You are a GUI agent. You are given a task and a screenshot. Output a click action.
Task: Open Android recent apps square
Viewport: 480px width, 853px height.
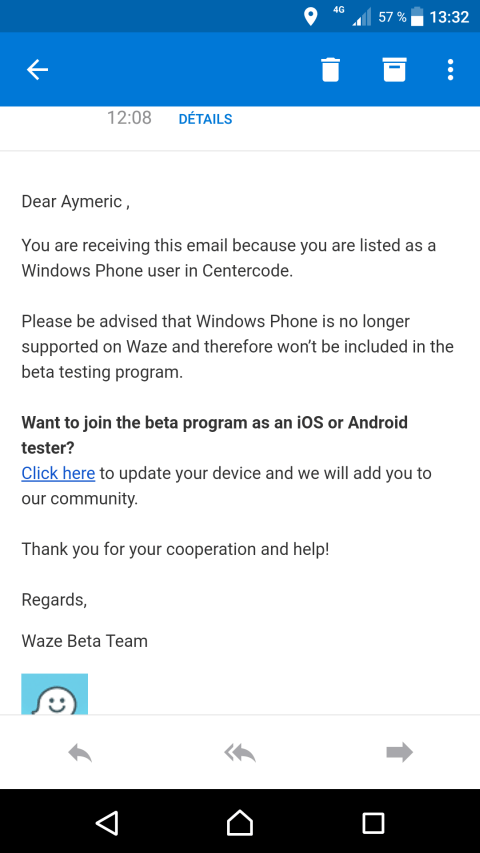click(373, 823)
